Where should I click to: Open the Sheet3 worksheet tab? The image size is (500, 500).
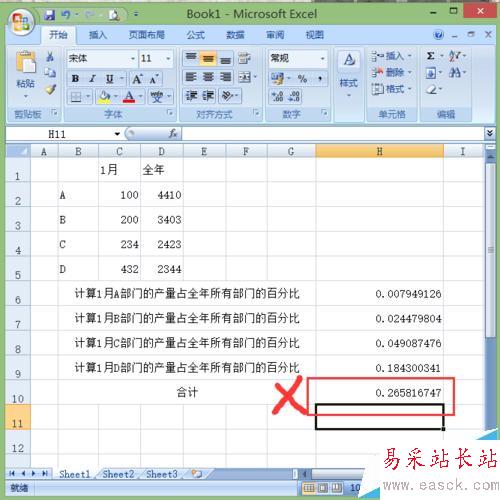tap(162, 474)
